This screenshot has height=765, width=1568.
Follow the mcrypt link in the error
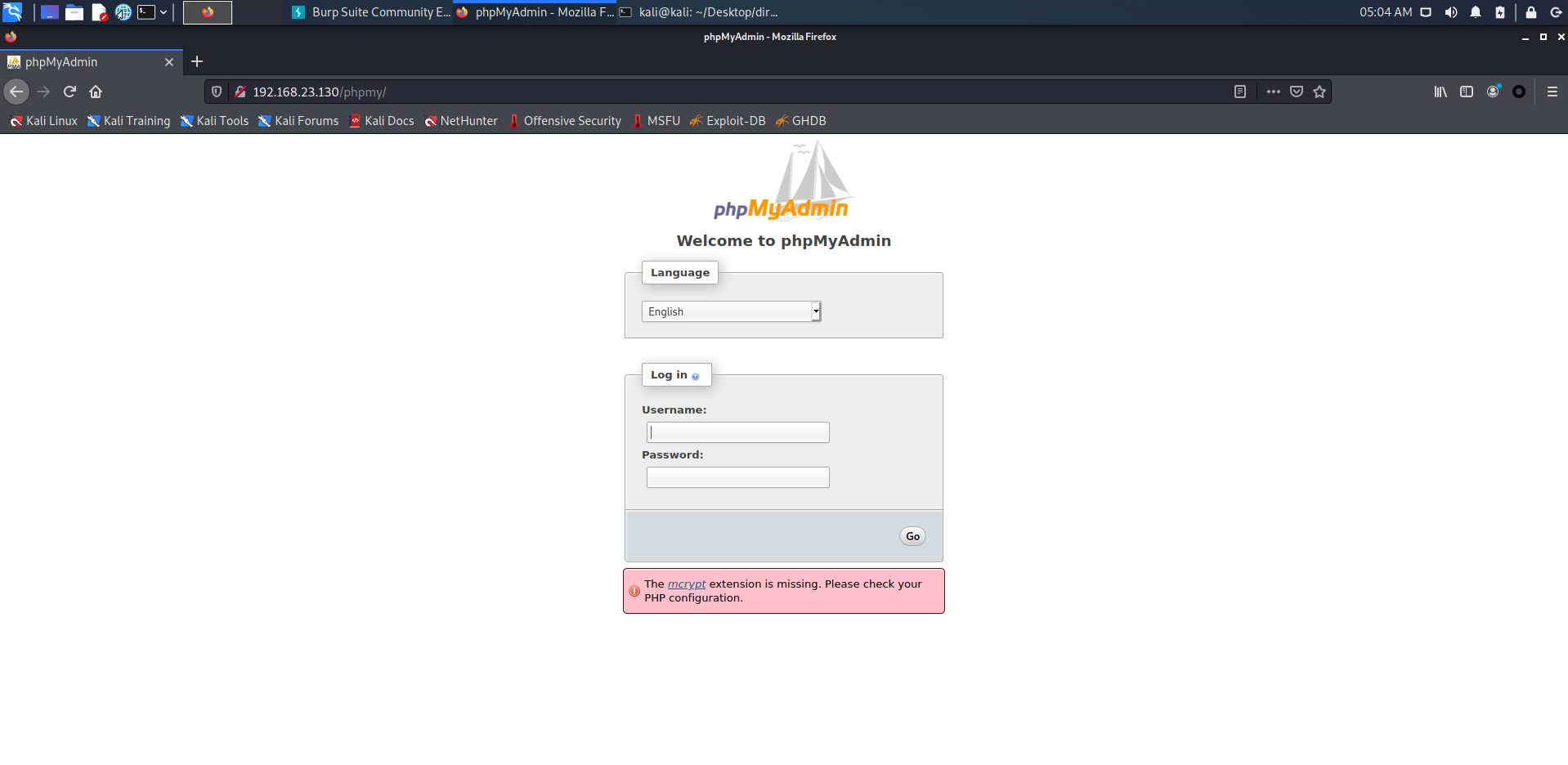tap(687, 584)
